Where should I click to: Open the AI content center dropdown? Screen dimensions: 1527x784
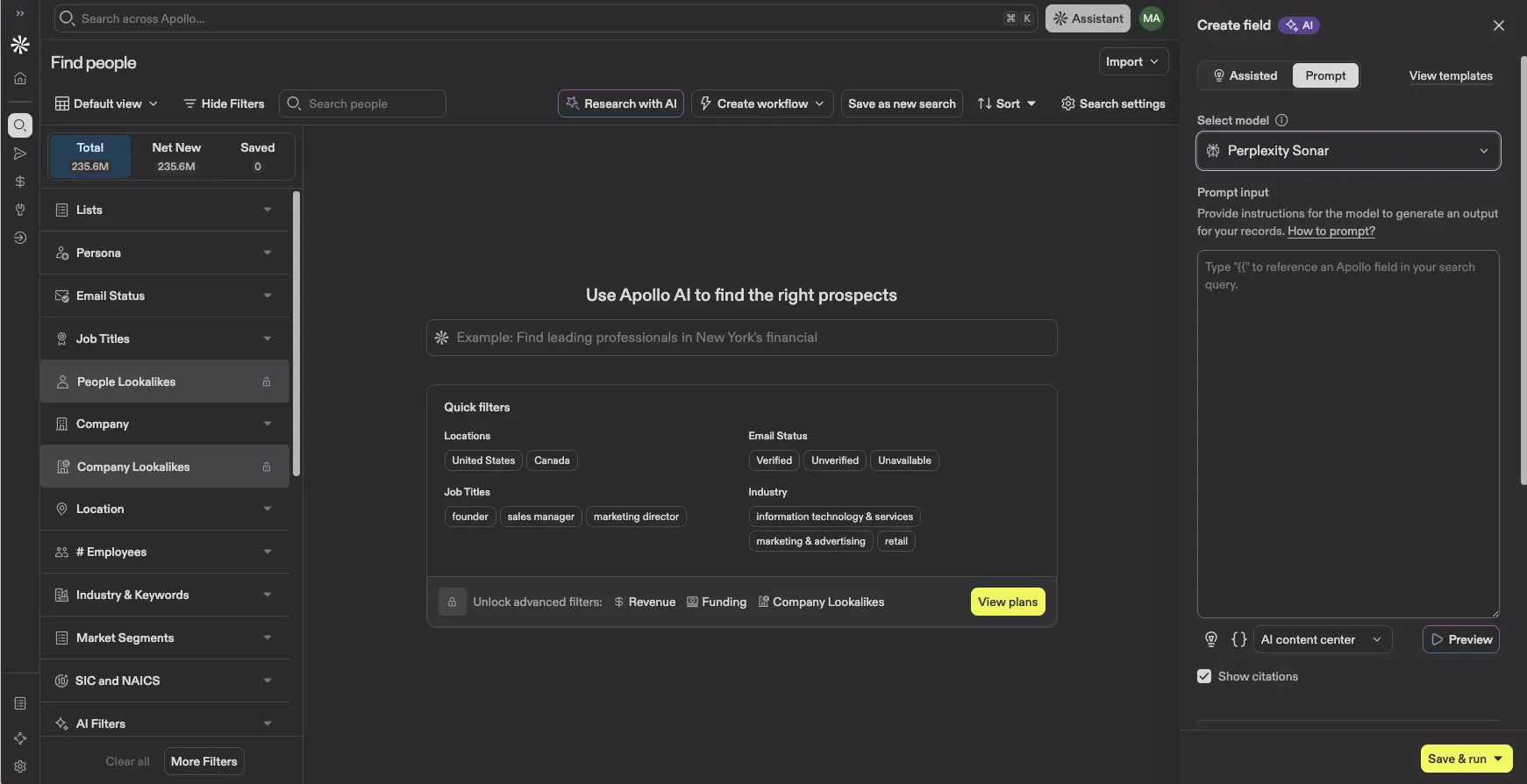(x=1322, y=639)
